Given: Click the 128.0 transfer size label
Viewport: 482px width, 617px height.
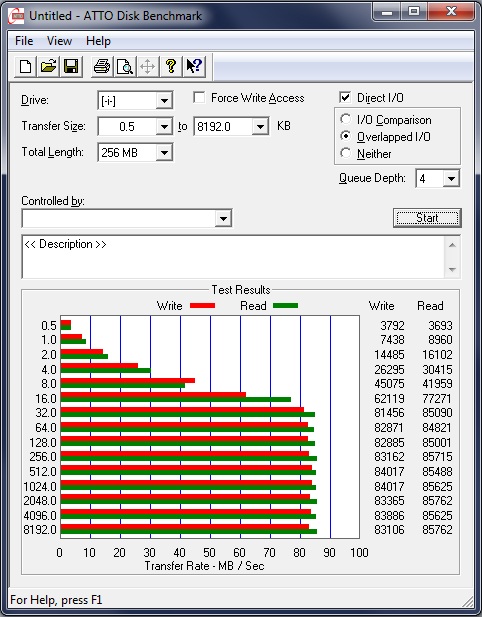Looking at the screenshot, I should 43,443.
